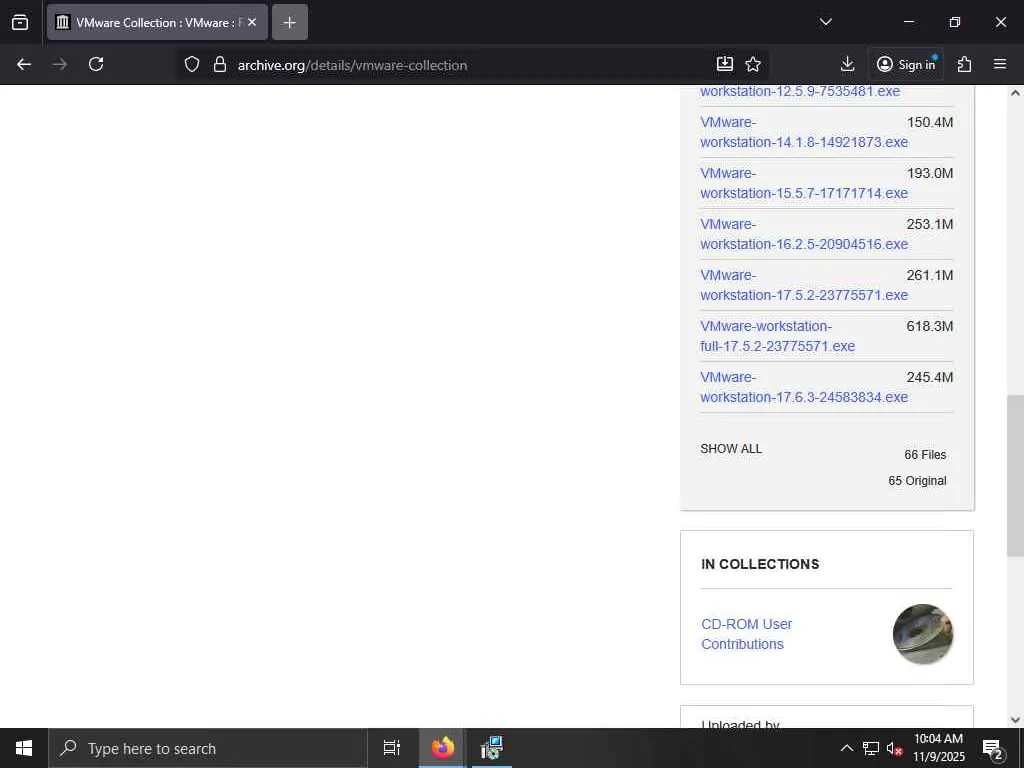Open the list all tabs chevron
This screenshot has height=768, width=1024.
[x=825, y=22]
